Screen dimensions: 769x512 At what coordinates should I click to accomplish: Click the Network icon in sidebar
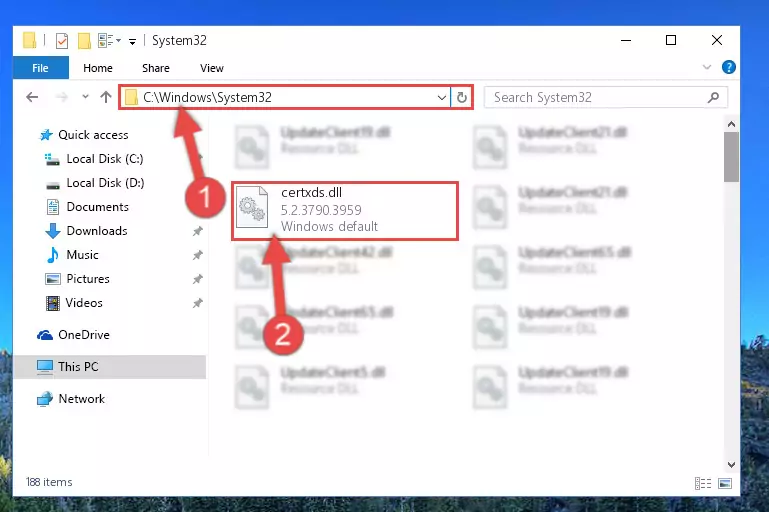coord(45,399)
